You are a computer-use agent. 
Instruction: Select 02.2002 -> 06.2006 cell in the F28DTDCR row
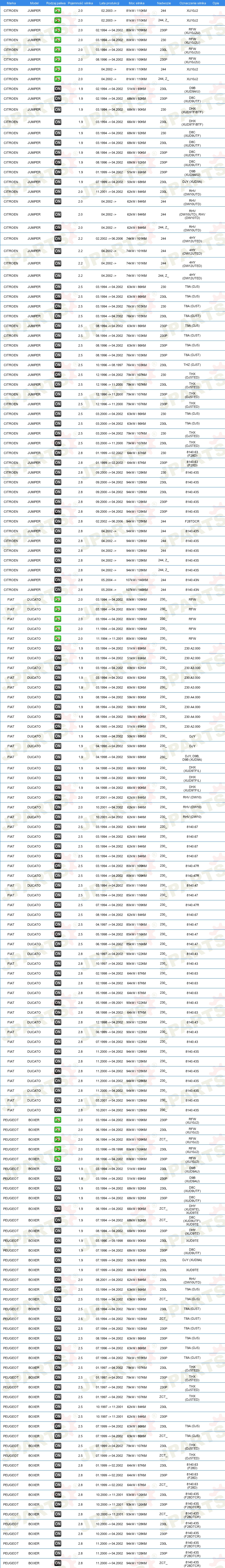pyautogui.click(x=108, y=522)
